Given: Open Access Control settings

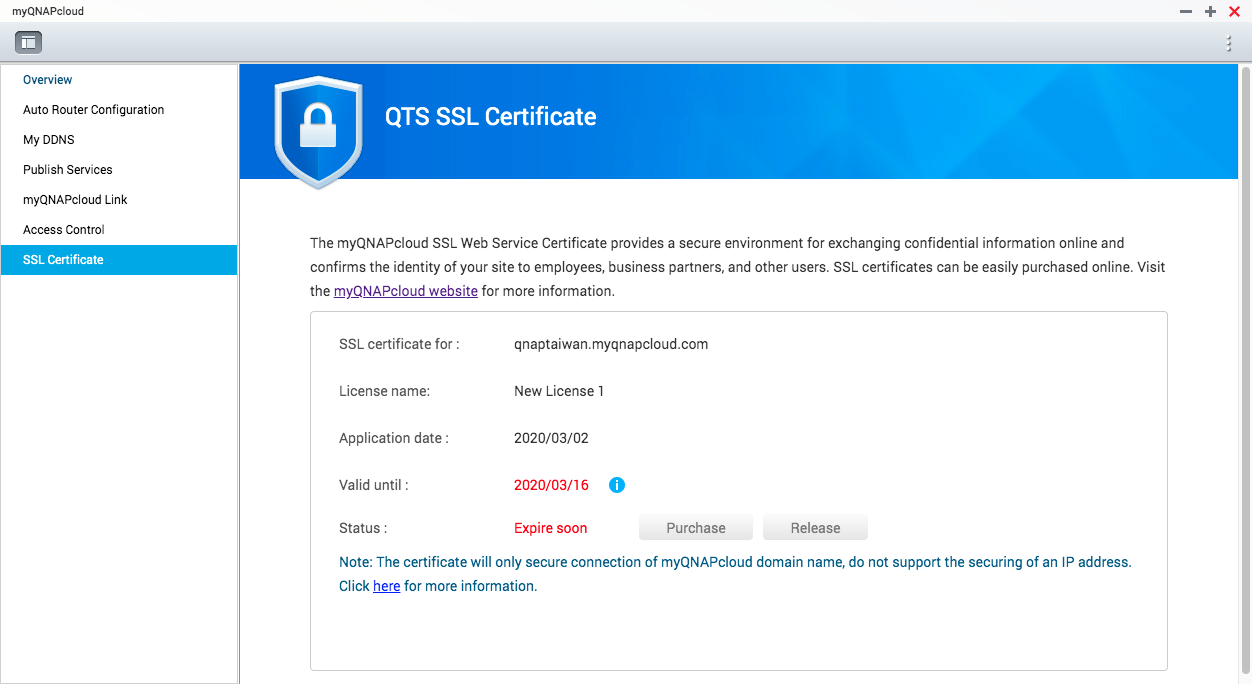Looking at the screenshot, I should point(64,230).
